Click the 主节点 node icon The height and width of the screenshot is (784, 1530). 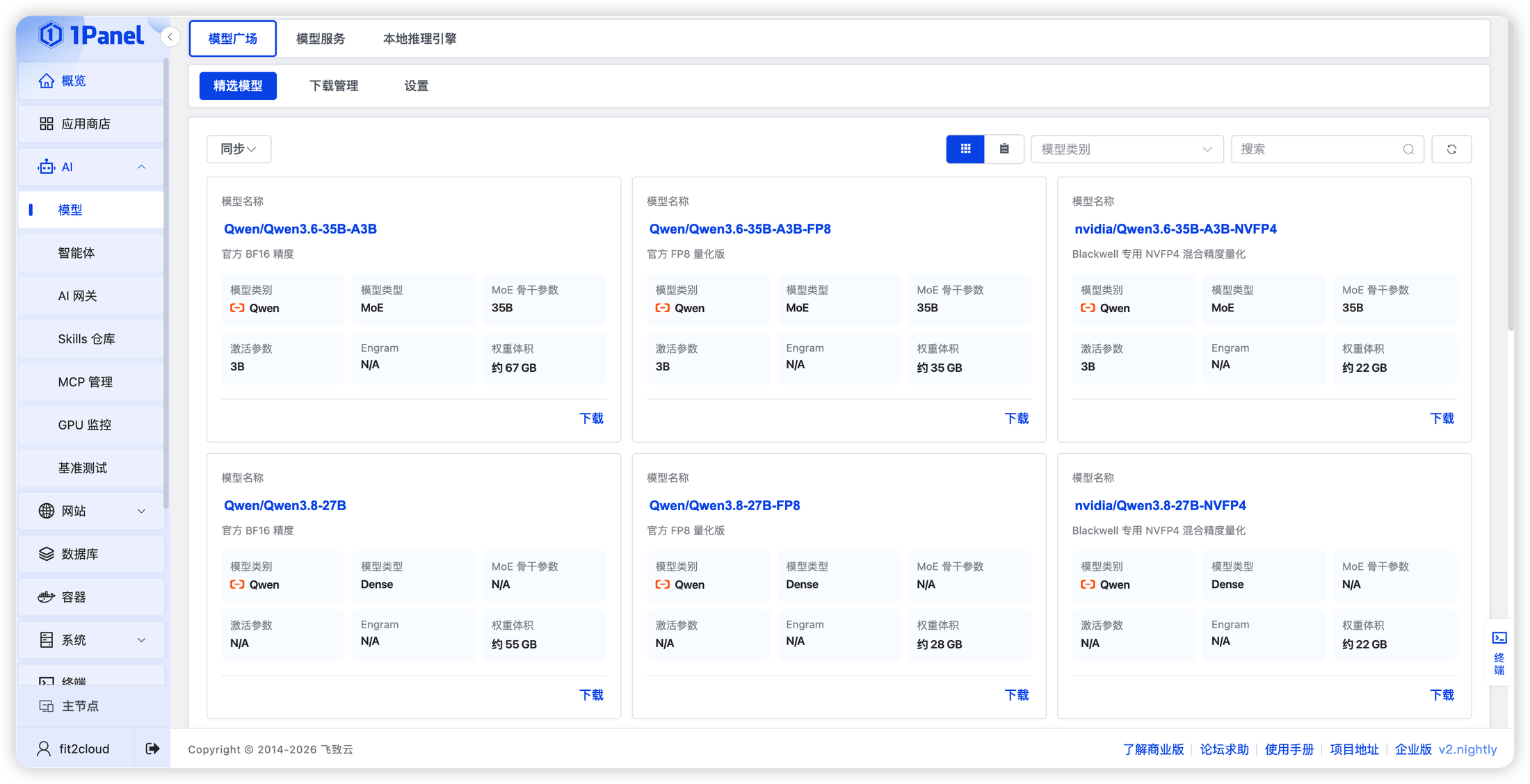[47, 706]
